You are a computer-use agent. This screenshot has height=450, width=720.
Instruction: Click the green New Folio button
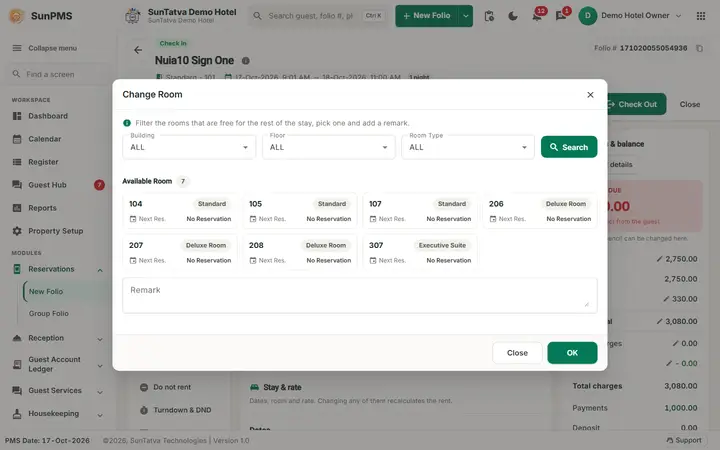click(x=428, y=16)
